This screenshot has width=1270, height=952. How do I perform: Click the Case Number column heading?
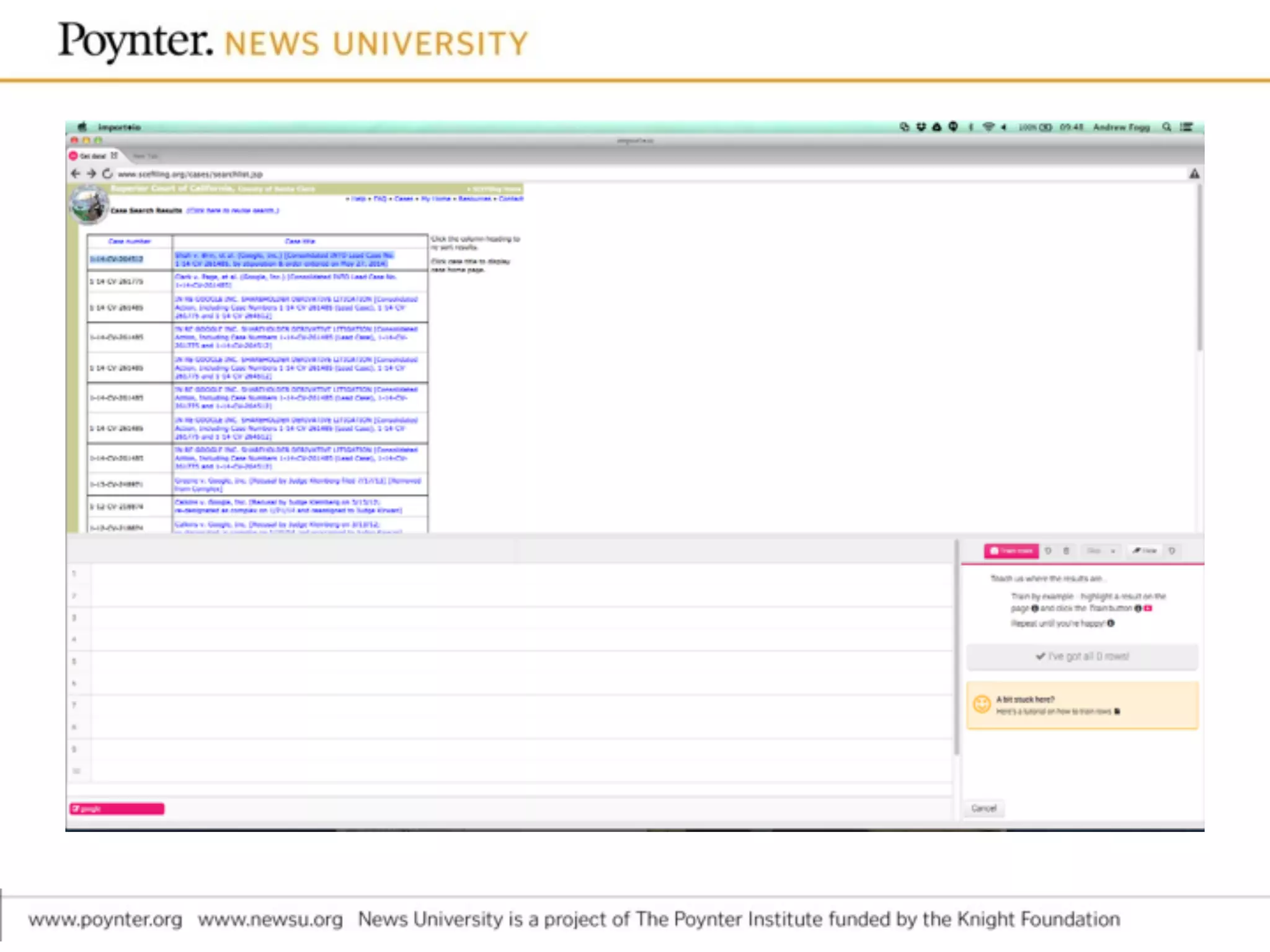coord(129,241)
